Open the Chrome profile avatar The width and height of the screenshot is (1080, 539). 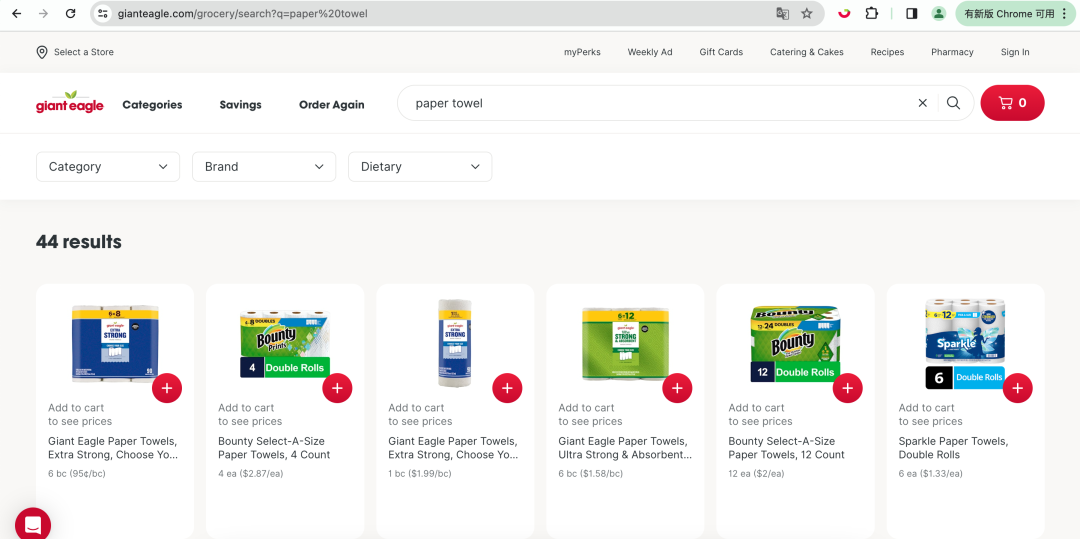(x=938, y=14)
